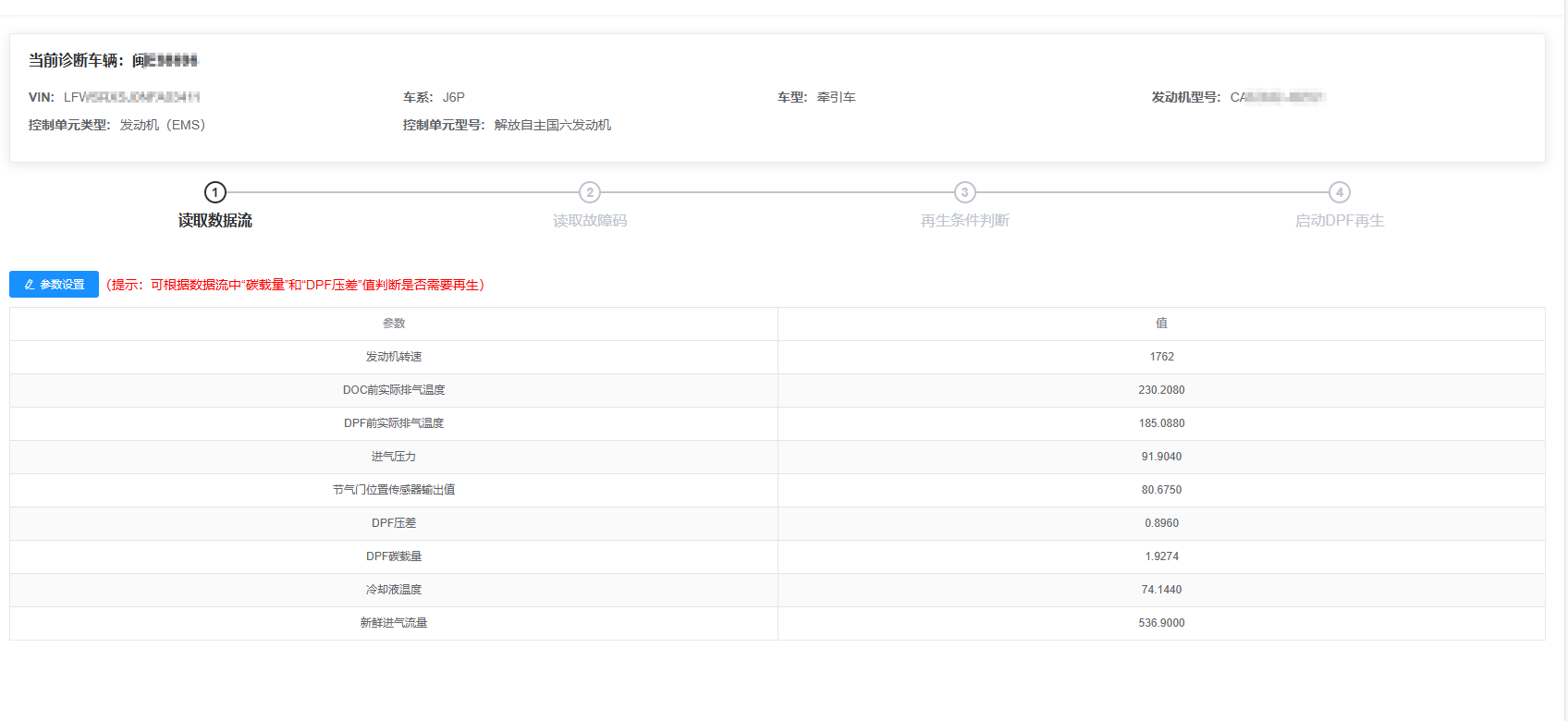Click the 新鲜进气流量 value 536.9000
This screenshot has height=721, width=1568.
pos(1161,623)
